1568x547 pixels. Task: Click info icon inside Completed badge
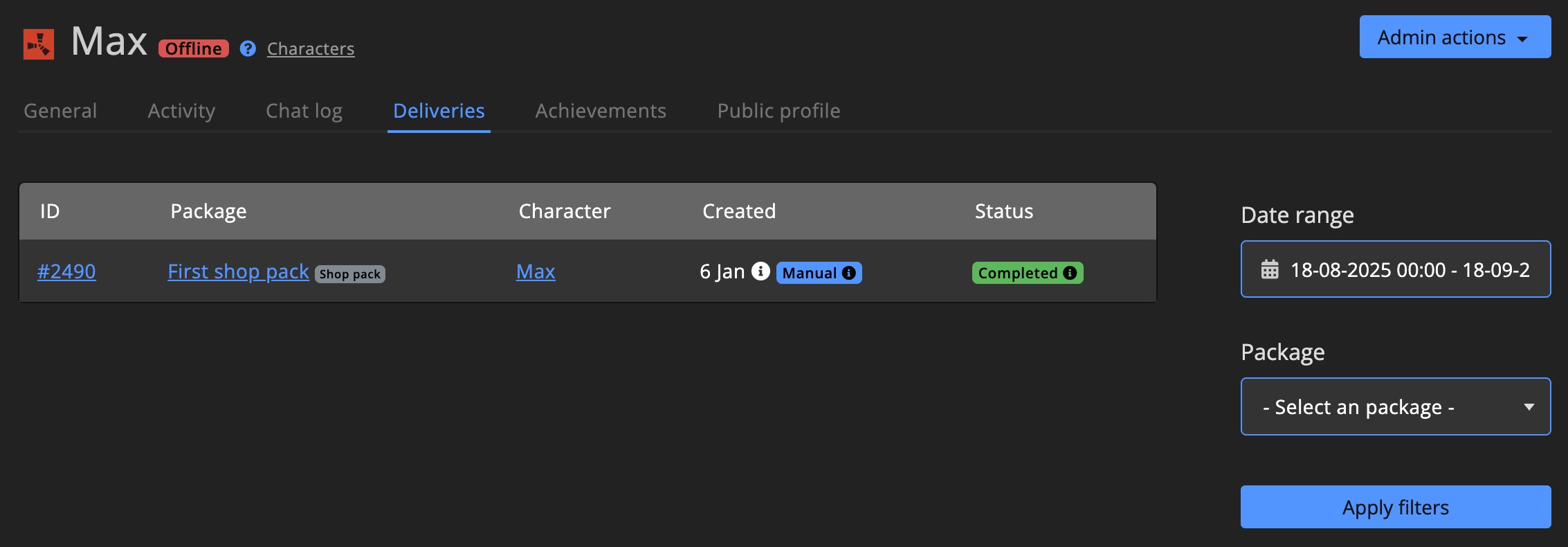tap(1070, 273)
